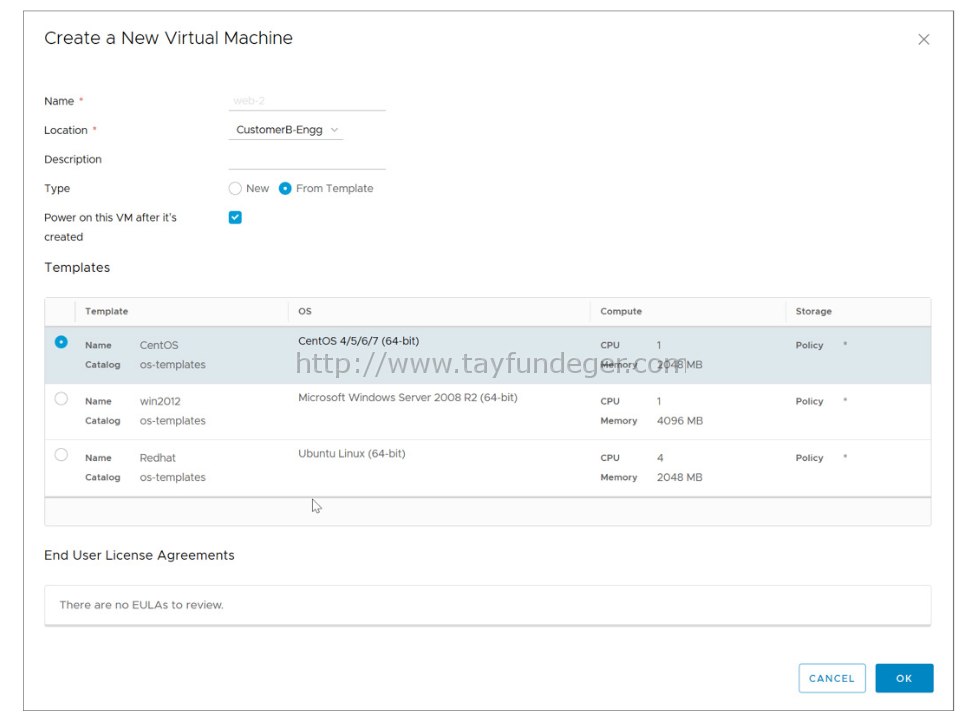Click the Ubuntu Linux (64-bit) OS text
978x725 pixels.
(x=352, y=454)
